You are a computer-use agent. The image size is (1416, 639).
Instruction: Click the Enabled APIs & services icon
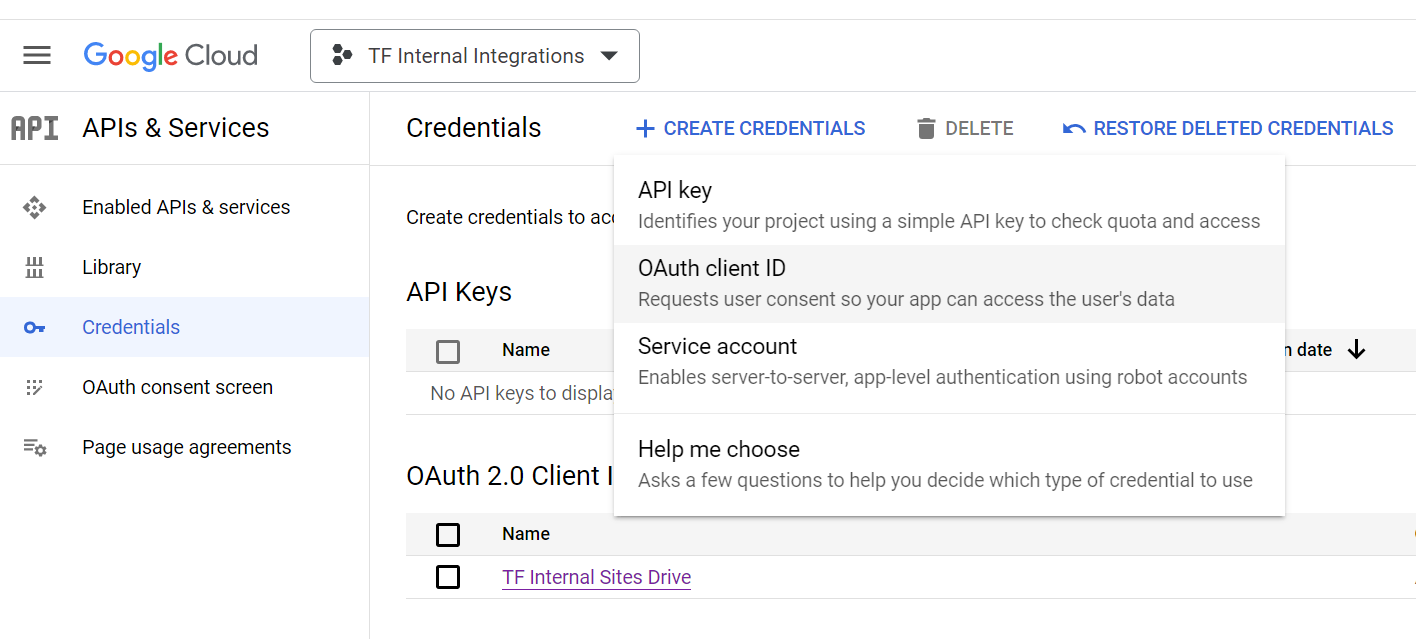coord(35,207)
